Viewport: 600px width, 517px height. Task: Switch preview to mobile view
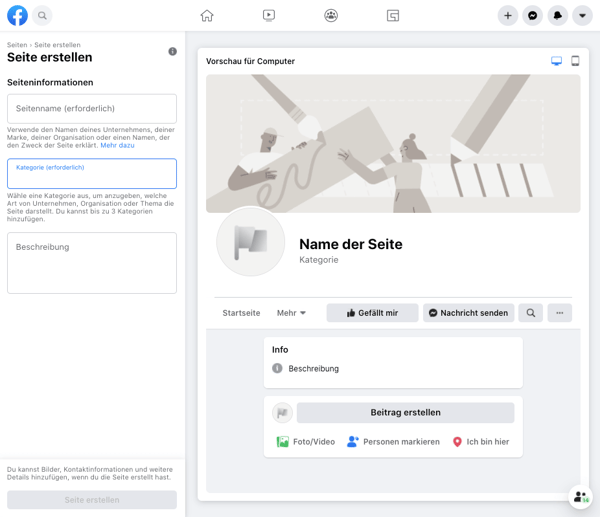[575, 61]
